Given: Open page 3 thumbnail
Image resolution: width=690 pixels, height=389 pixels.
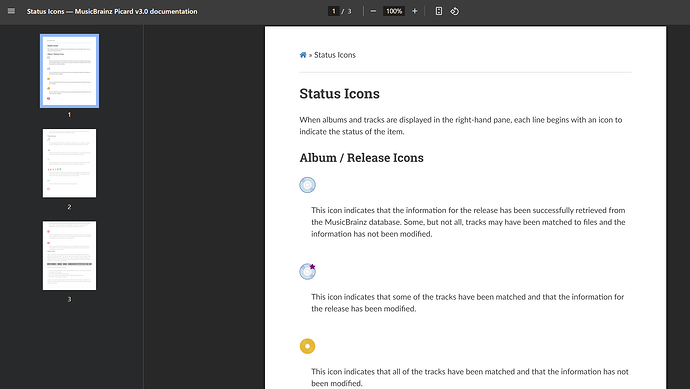Looking at the screenshot, I should coord(70,256).
